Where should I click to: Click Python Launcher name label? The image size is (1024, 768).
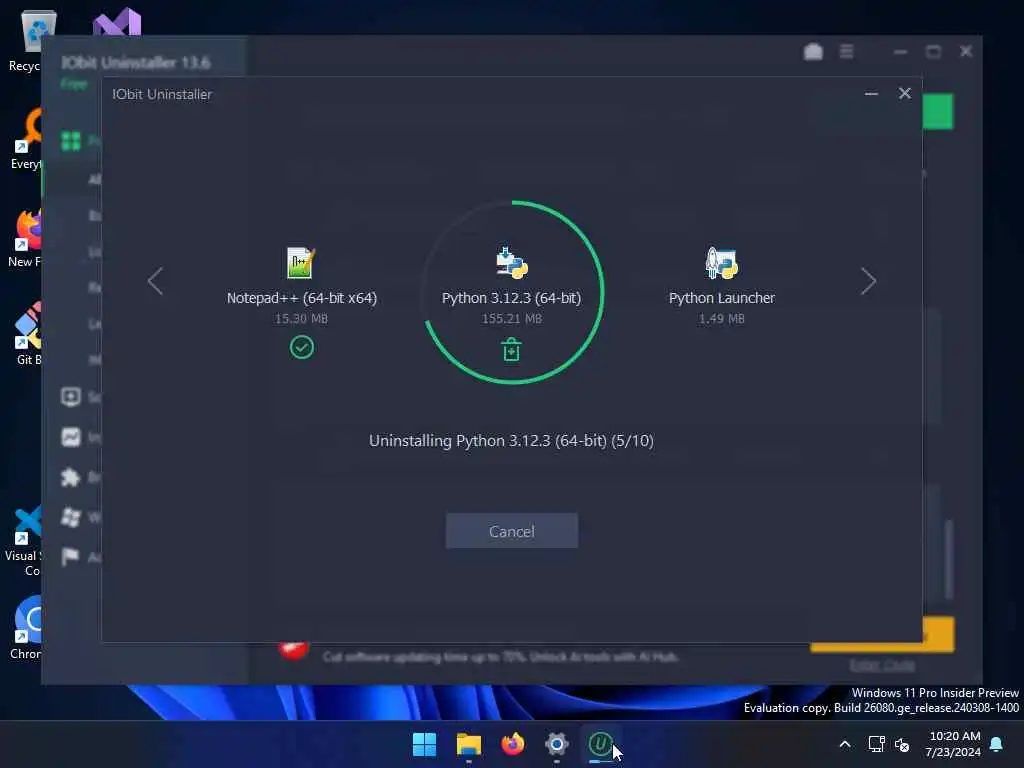[722, 298]
